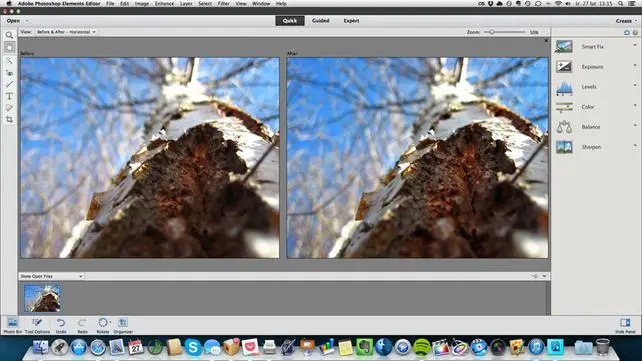
Task: Select the Zoom magnifier tool
Action: 9,36
